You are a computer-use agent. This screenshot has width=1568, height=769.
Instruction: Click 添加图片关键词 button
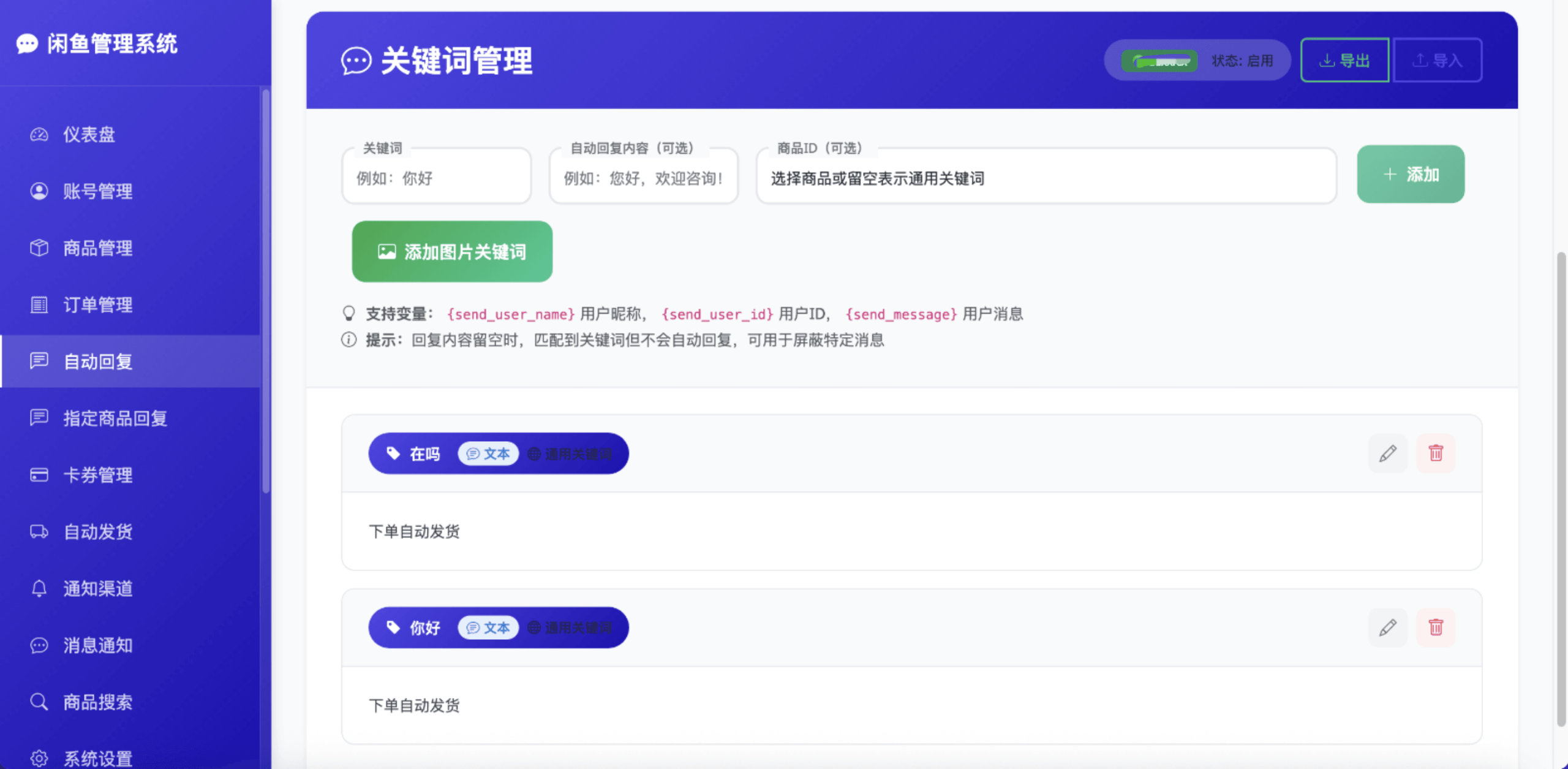pyautogui.click(x=452, y=252)
